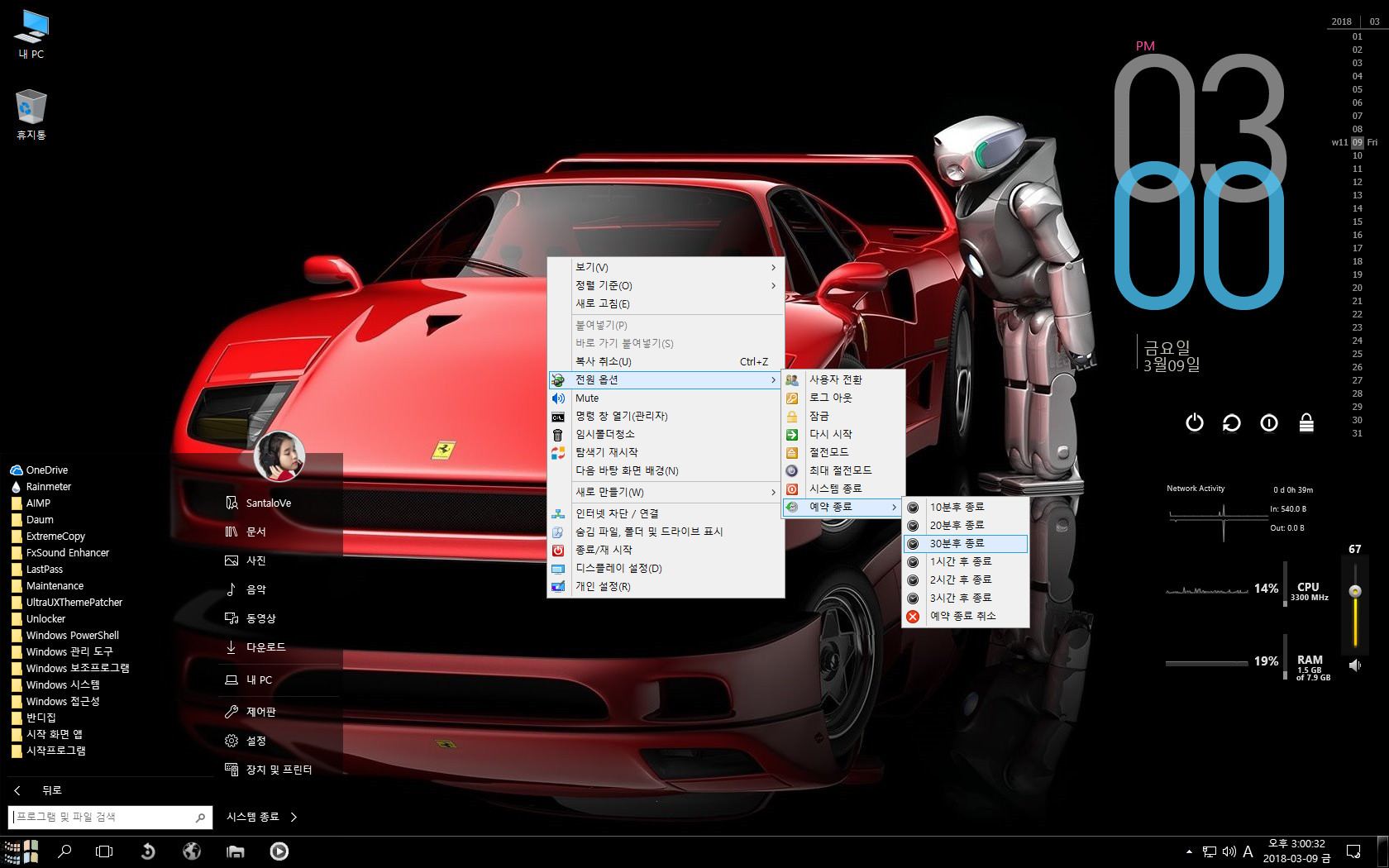
Task: Open 개인 설정(R) entry
Action: 666,586
